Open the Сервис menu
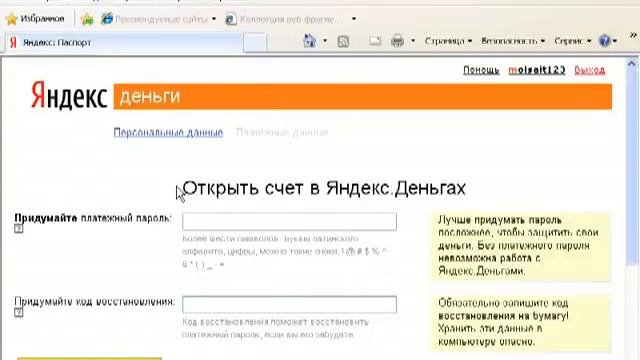640x360 pixels. click(573, 41)
